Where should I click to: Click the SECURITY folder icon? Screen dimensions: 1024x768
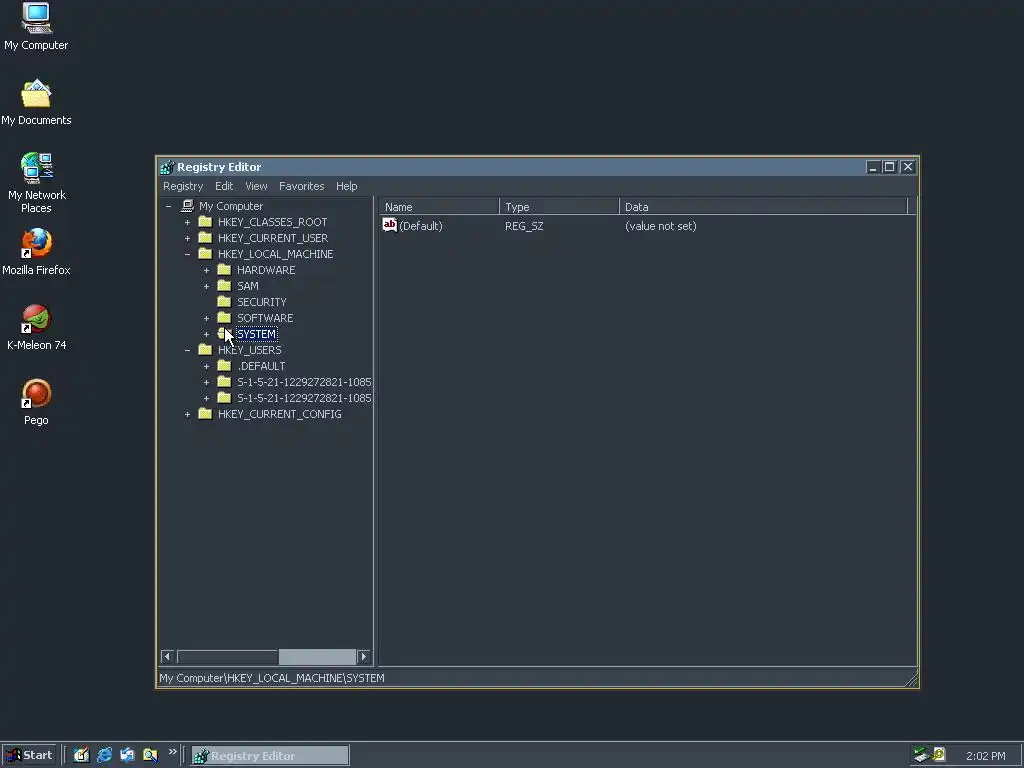224,302
